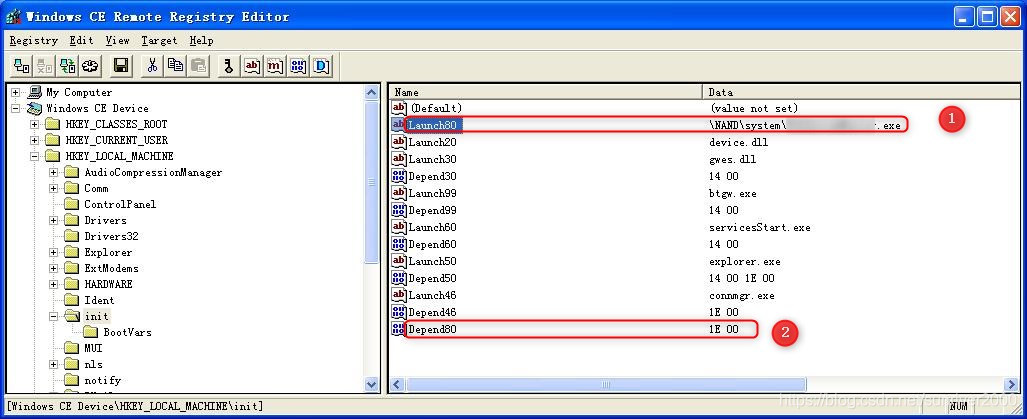1027x419 pixels.
Task: Expand the AudioCompressionManager key
Action: pos(54,172)
